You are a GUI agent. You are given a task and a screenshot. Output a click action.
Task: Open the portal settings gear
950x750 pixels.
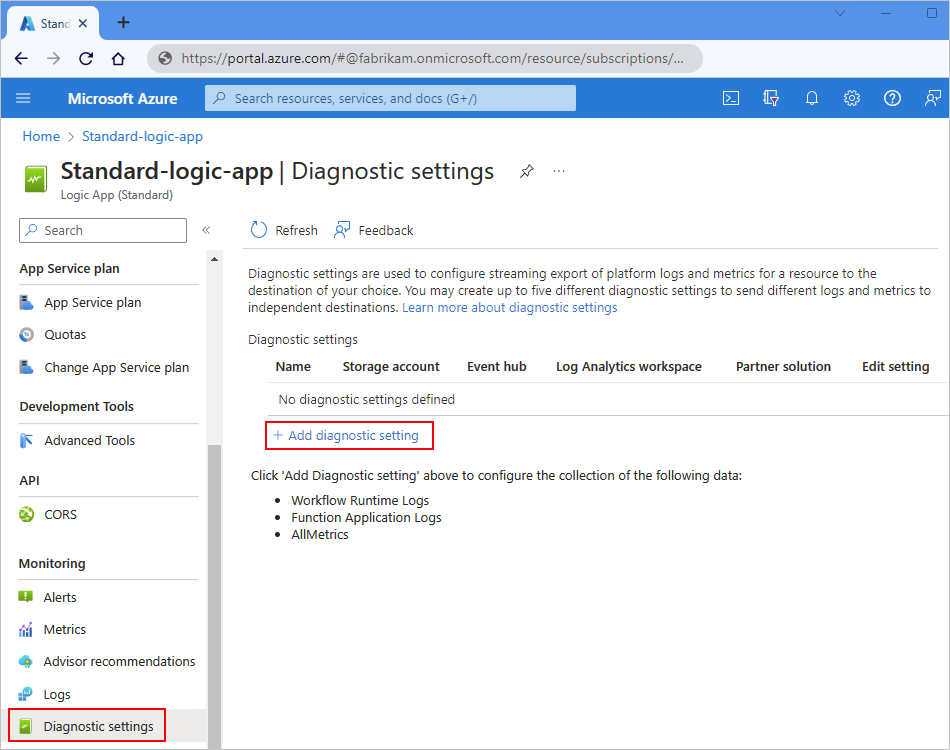pos(851,98)
